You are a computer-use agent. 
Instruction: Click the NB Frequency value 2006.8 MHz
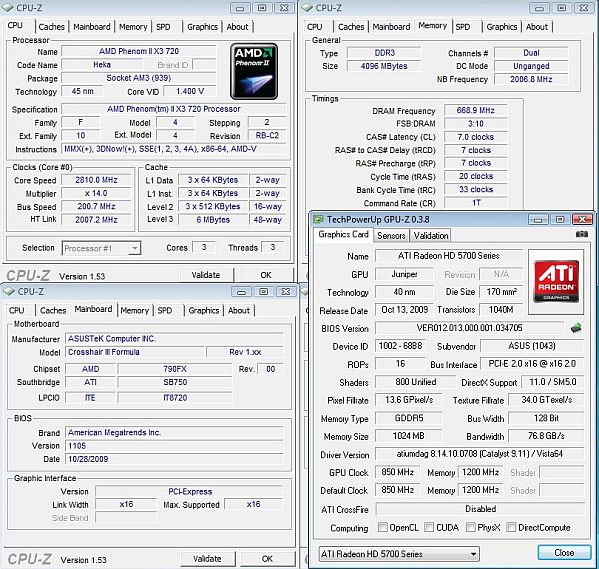tap(531, 79)
